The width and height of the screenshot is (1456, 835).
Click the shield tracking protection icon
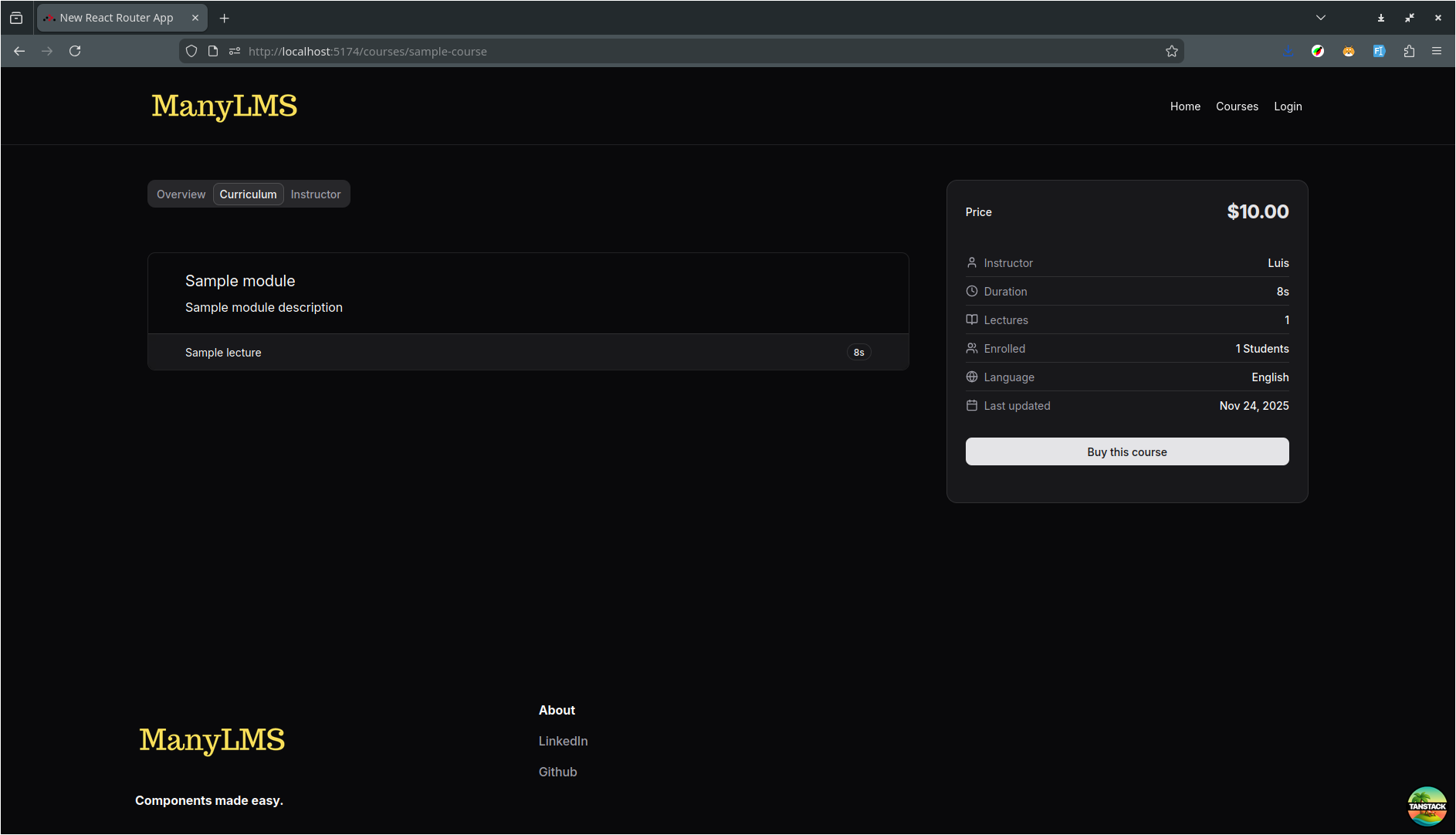click(x=191, y=51)
